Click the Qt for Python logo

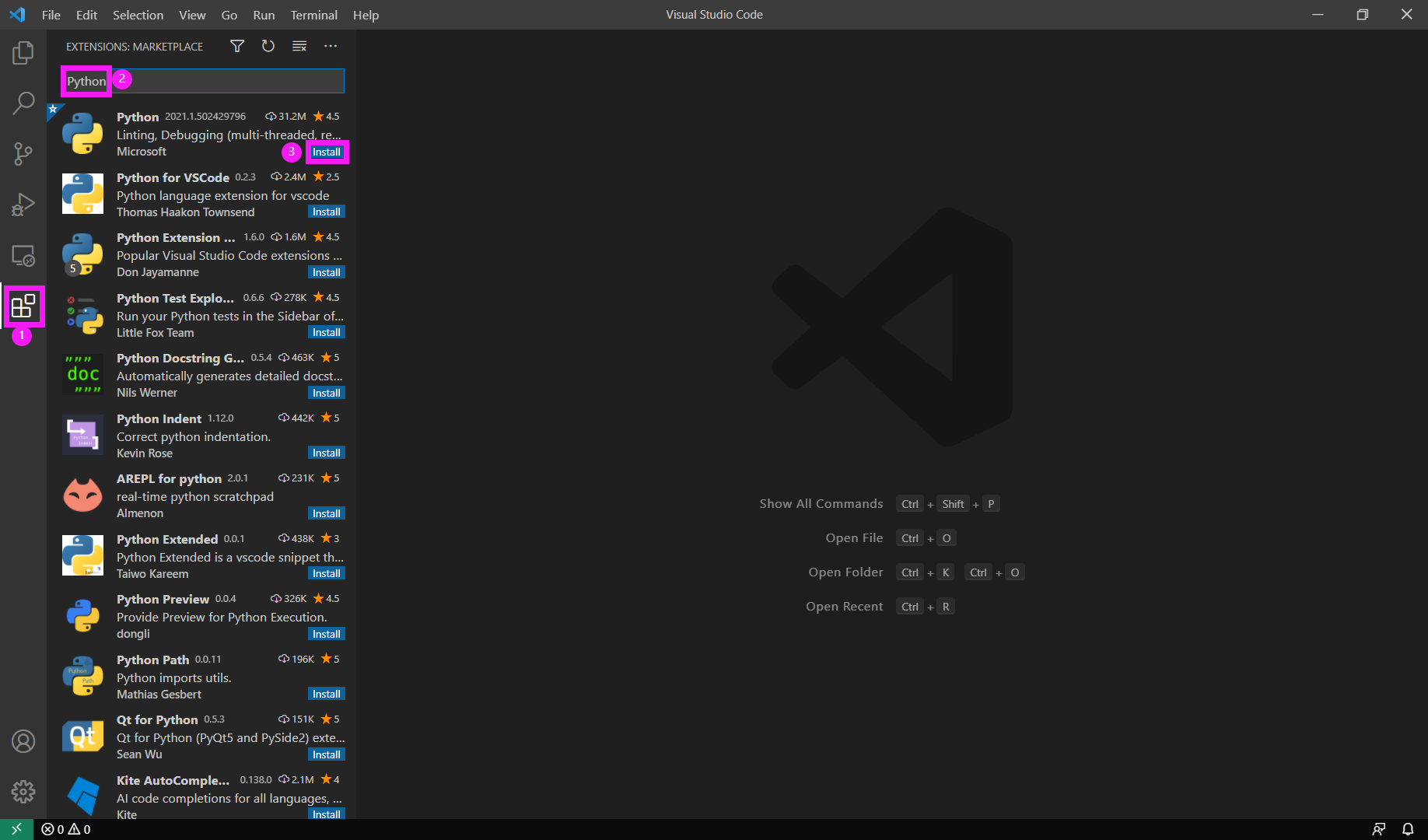tap(82, 736)
